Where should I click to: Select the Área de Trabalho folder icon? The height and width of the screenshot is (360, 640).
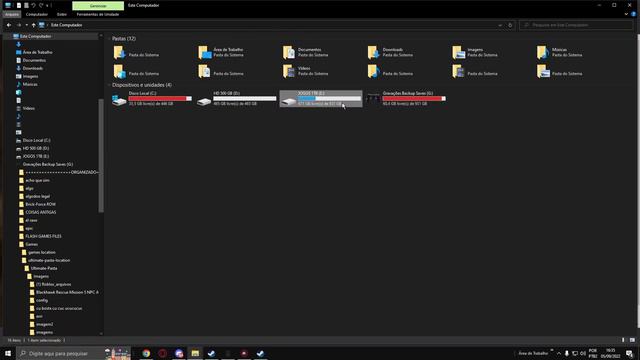204,52
